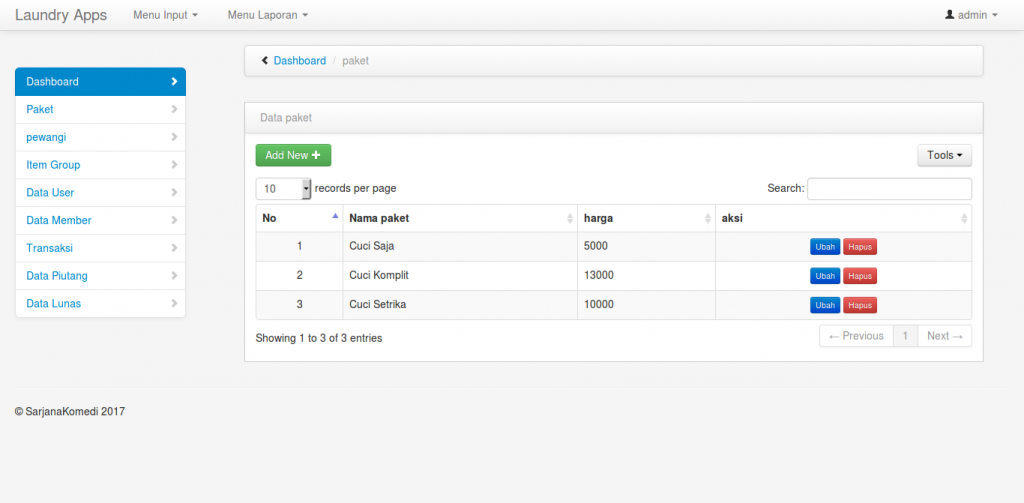Click the chevron icon in Dashboard sidebar item

[174, 82]
